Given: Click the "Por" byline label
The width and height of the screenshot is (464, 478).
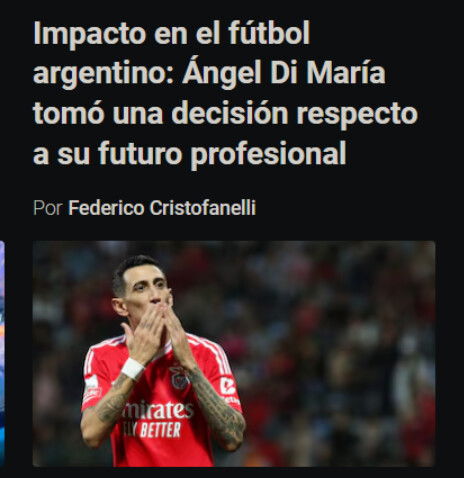Looking at the screenshot, I should click(48, 208).
